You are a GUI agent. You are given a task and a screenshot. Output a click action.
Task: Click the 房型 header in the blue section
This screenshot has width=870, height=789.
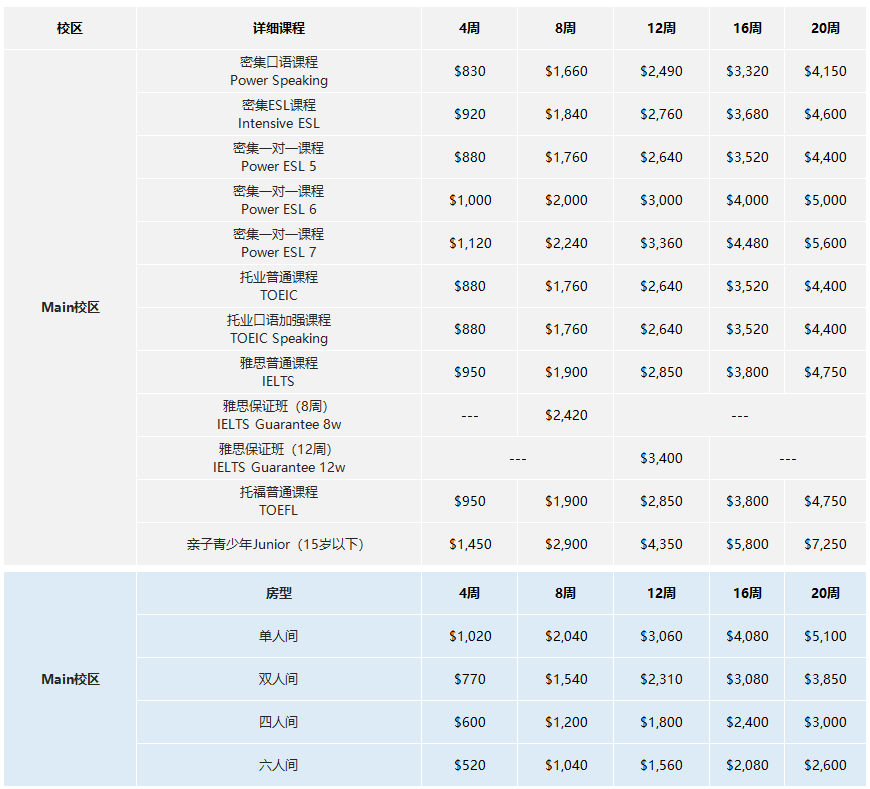(x=279, y=593)
